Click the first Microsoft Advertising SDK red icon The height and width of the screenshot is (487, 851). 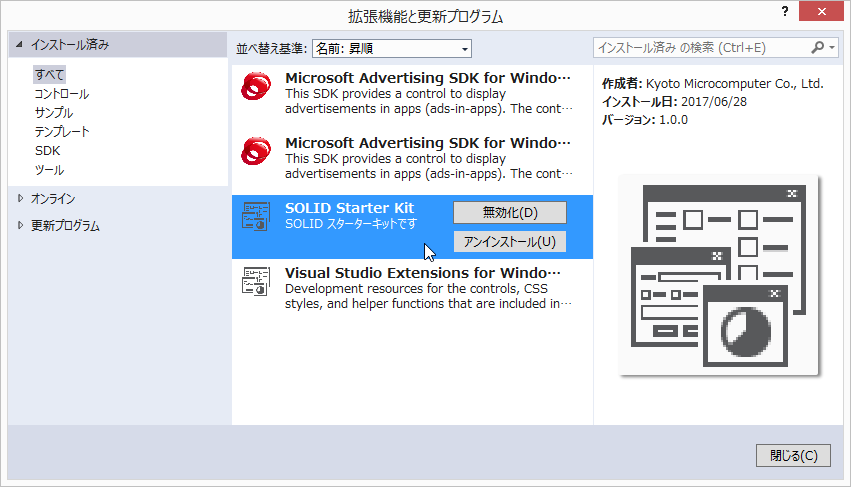[x=257, y=88]
